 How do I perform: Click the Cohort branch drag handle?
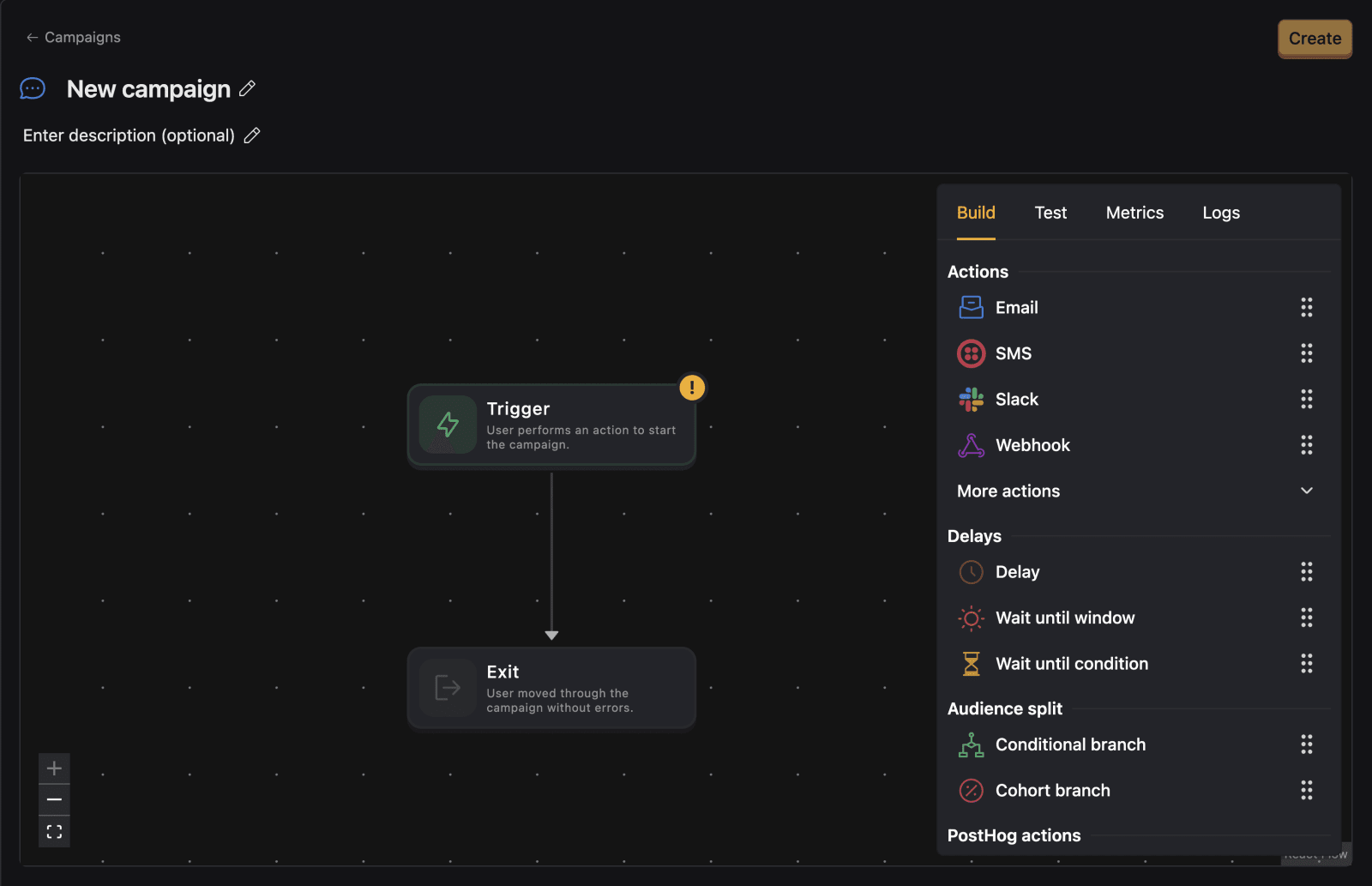[x=1306, y=790]
